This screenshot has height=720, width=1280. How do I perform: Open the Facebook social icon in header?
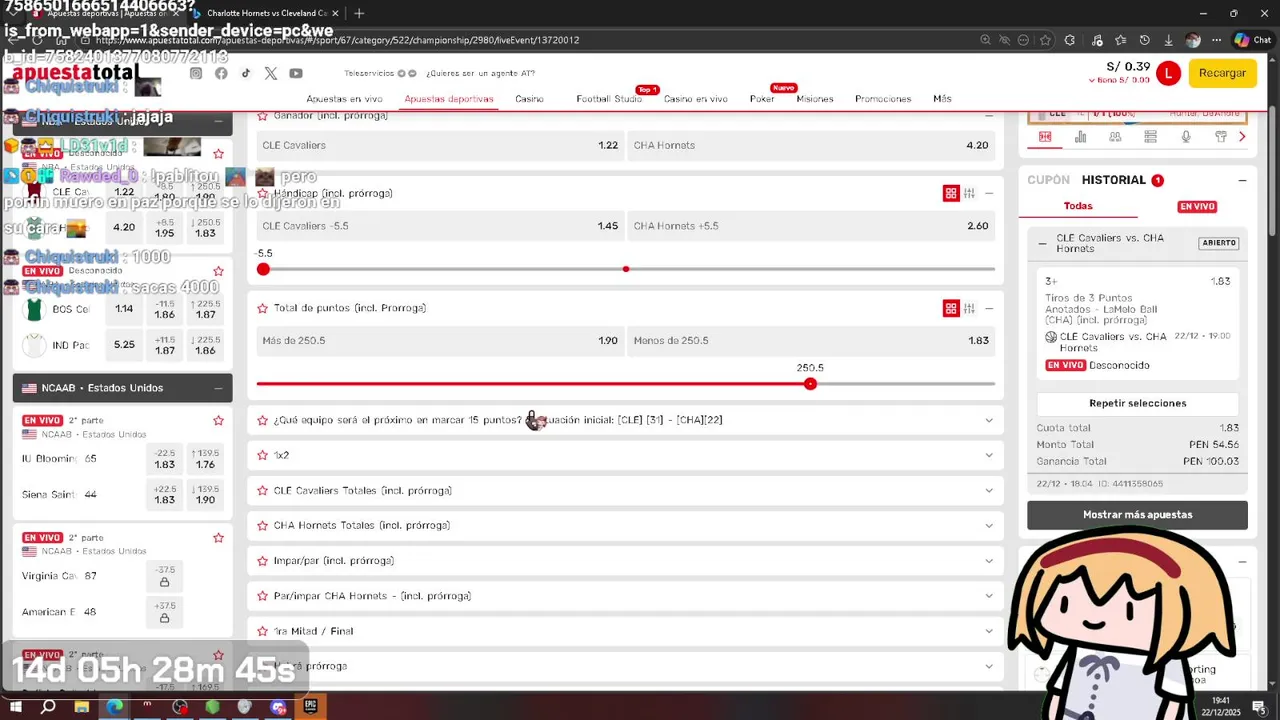coord(221,73)
